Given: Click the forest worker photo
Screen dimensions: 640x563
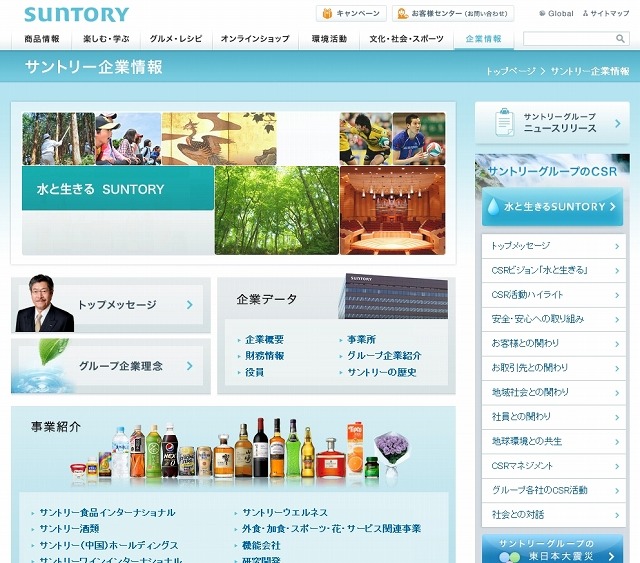Looking at the screenshot, I should tap(58, 139).
